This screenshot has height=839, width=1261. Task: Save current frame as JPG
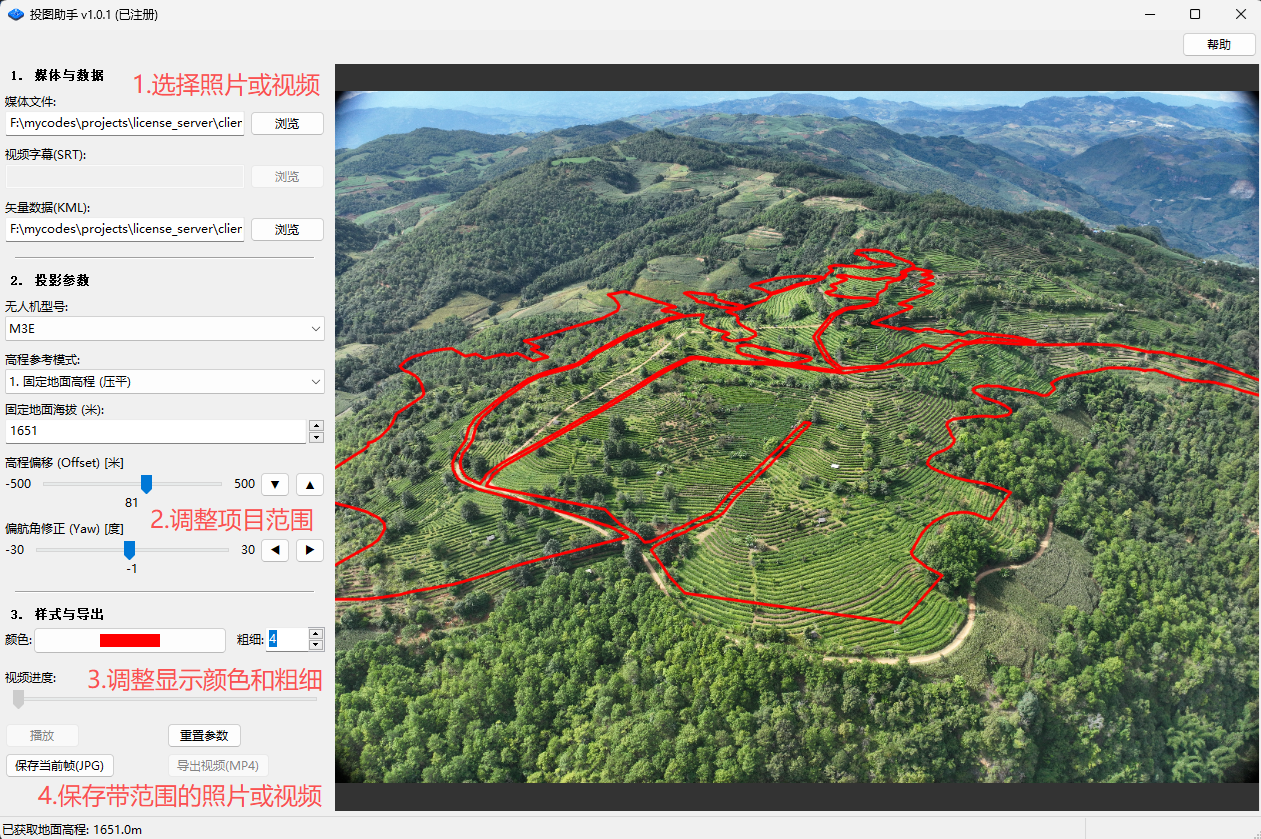tap(60, 766)
